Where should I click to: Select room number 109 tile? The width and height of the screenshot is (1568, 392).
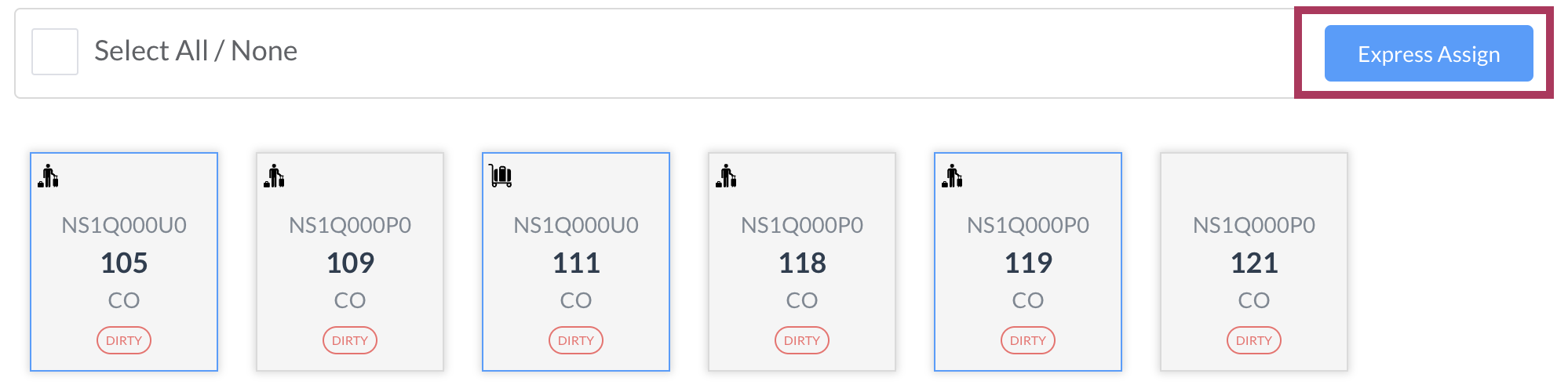click(350, 262)
